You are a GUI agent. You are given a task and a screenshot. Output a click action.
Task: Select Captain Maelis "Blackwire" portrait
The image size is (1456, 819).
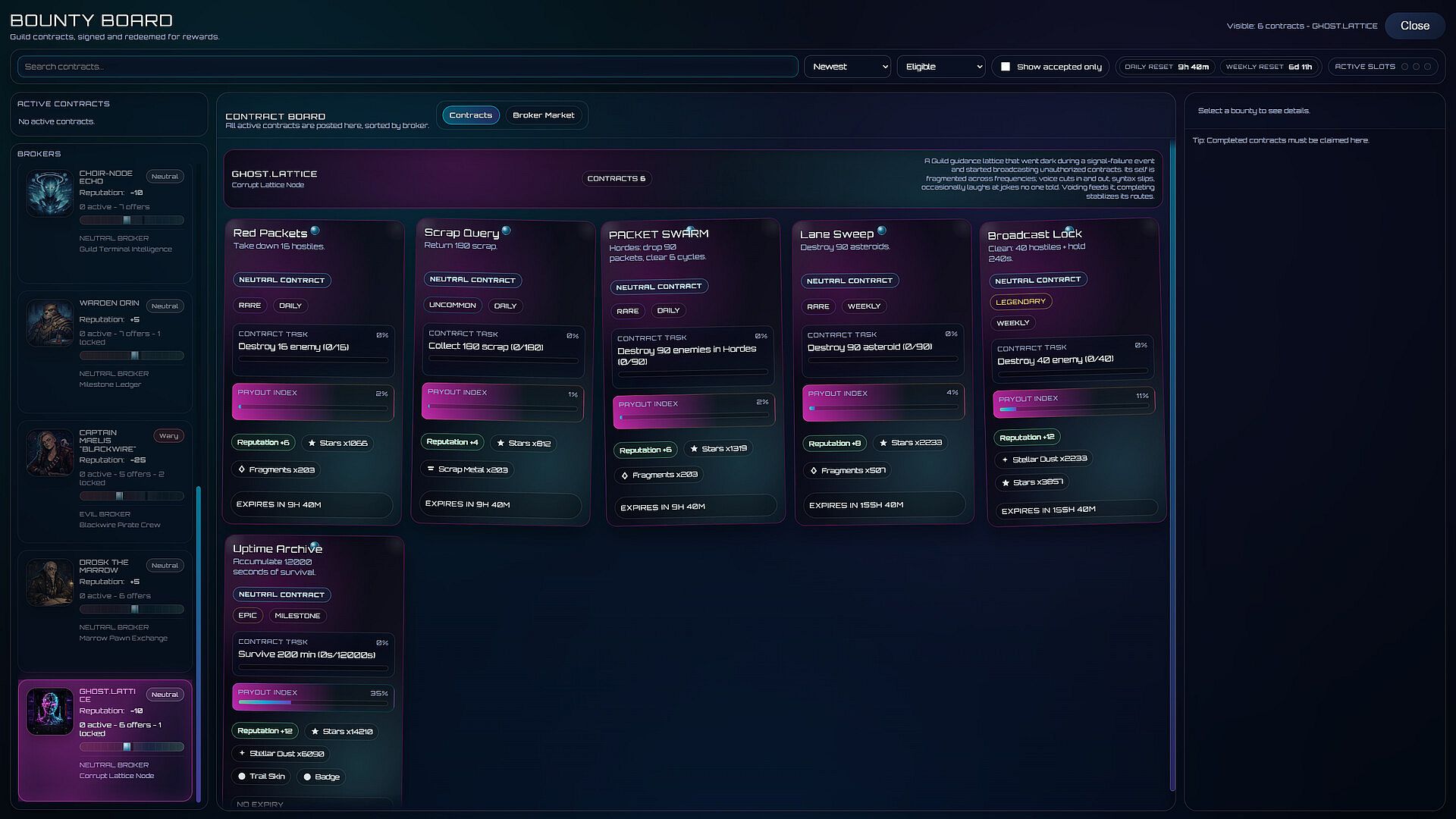pos(50,452)
